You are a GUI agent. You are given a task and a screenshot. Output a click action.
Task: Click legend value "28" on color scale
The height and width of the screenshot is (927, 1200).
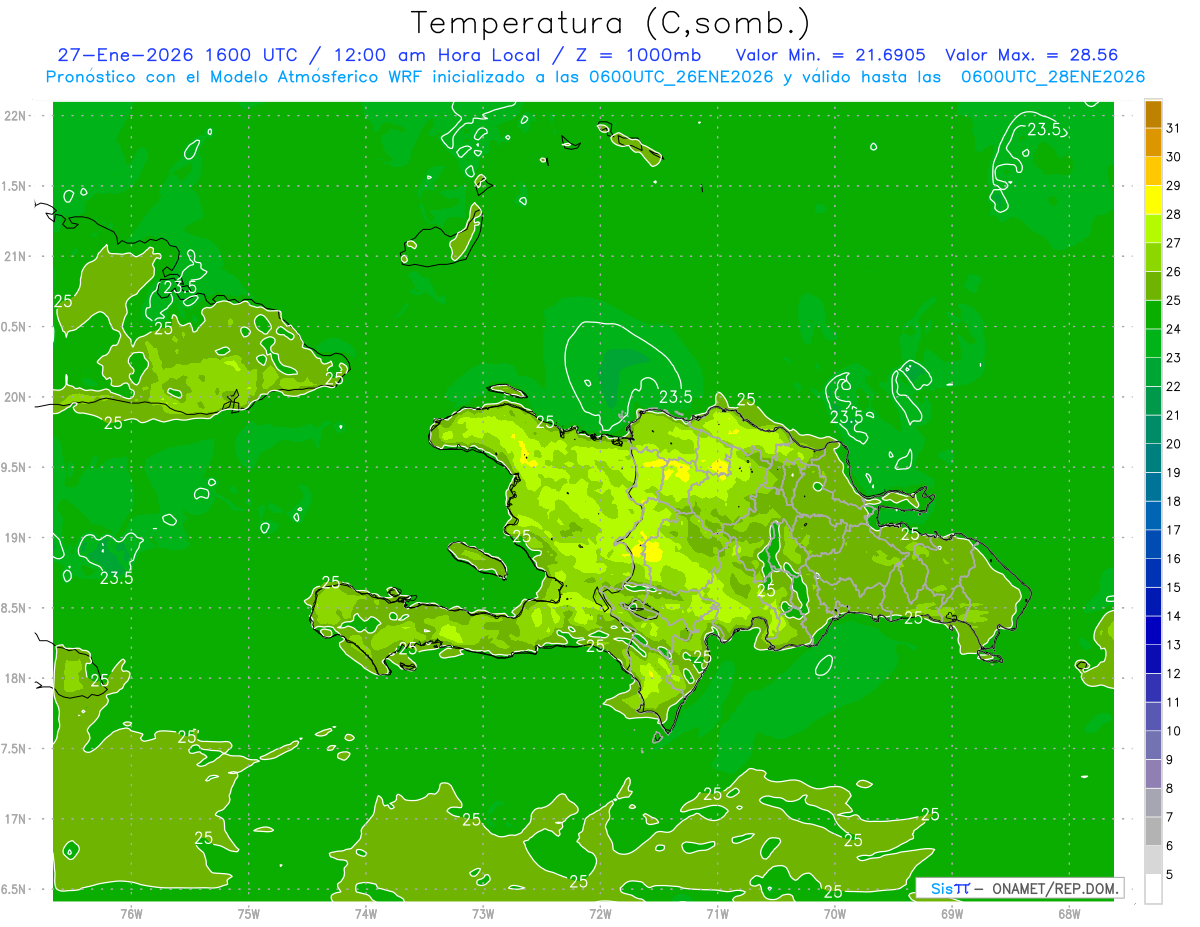click(x=1173, y=214)
